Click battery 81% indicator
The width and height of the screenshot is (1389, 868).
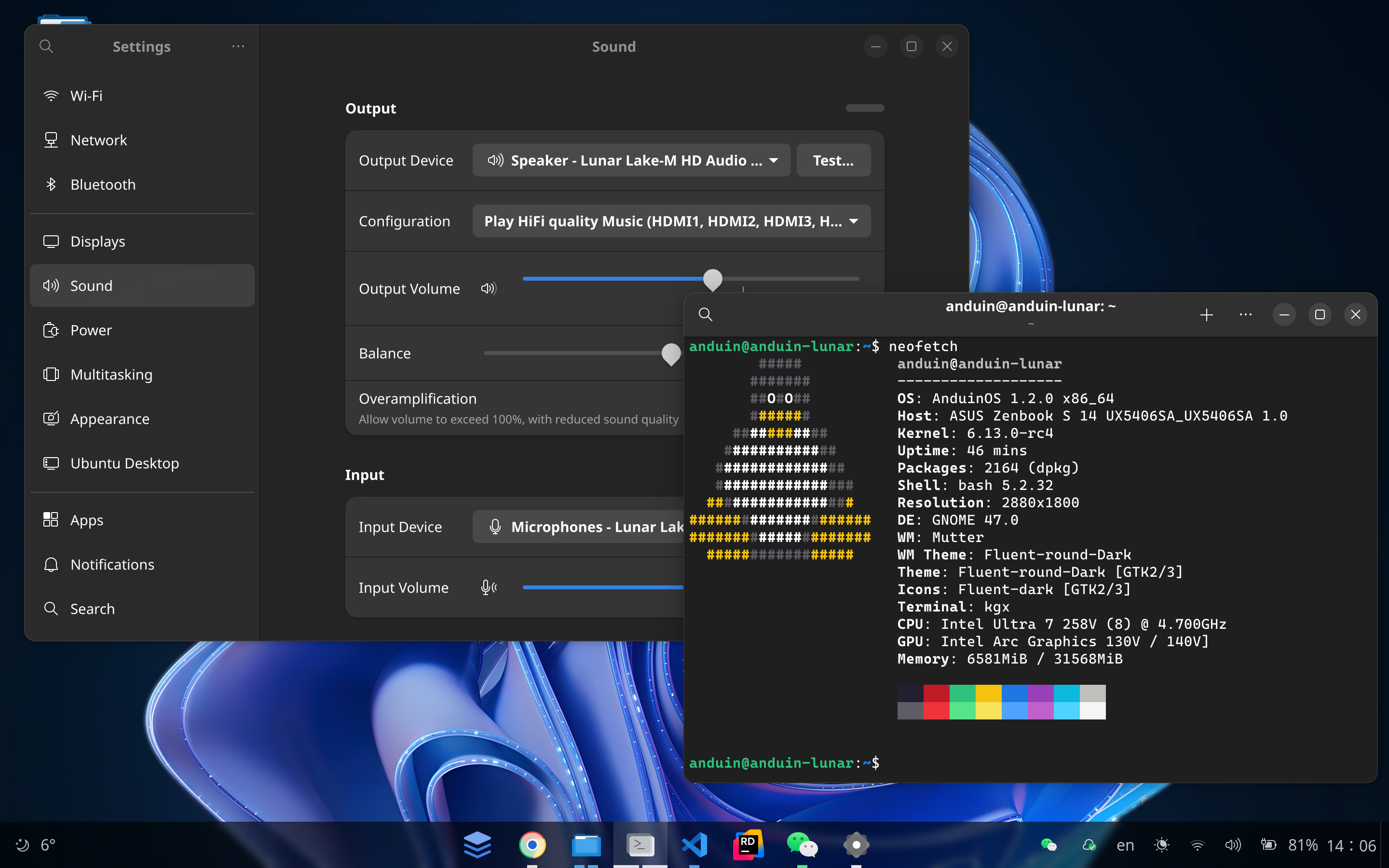(1289, 845)
